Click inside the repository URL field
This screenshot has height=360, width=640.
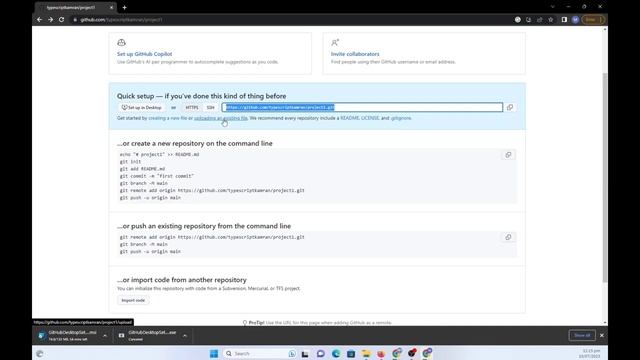362,107
